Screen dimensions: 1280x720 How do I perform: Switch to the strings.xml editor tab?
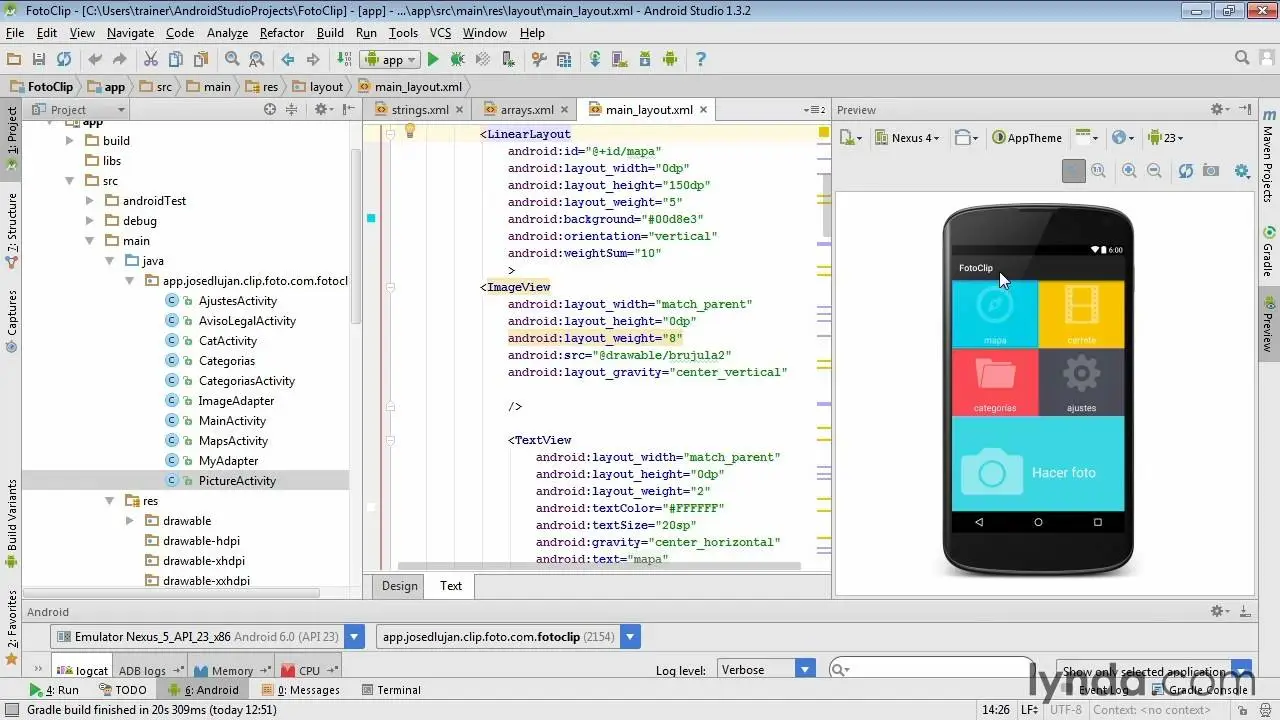(419, 110)
